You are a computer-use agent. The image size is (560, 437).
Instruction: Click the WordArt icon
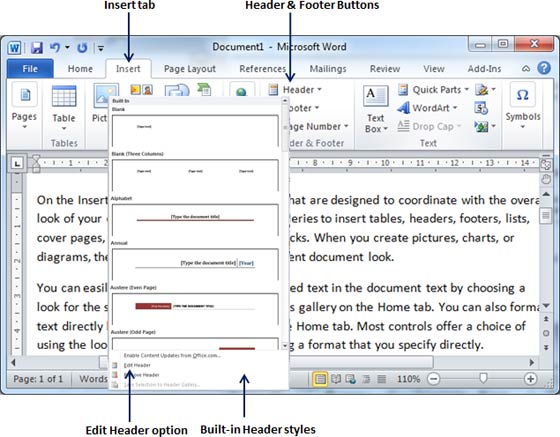(404, 108)
